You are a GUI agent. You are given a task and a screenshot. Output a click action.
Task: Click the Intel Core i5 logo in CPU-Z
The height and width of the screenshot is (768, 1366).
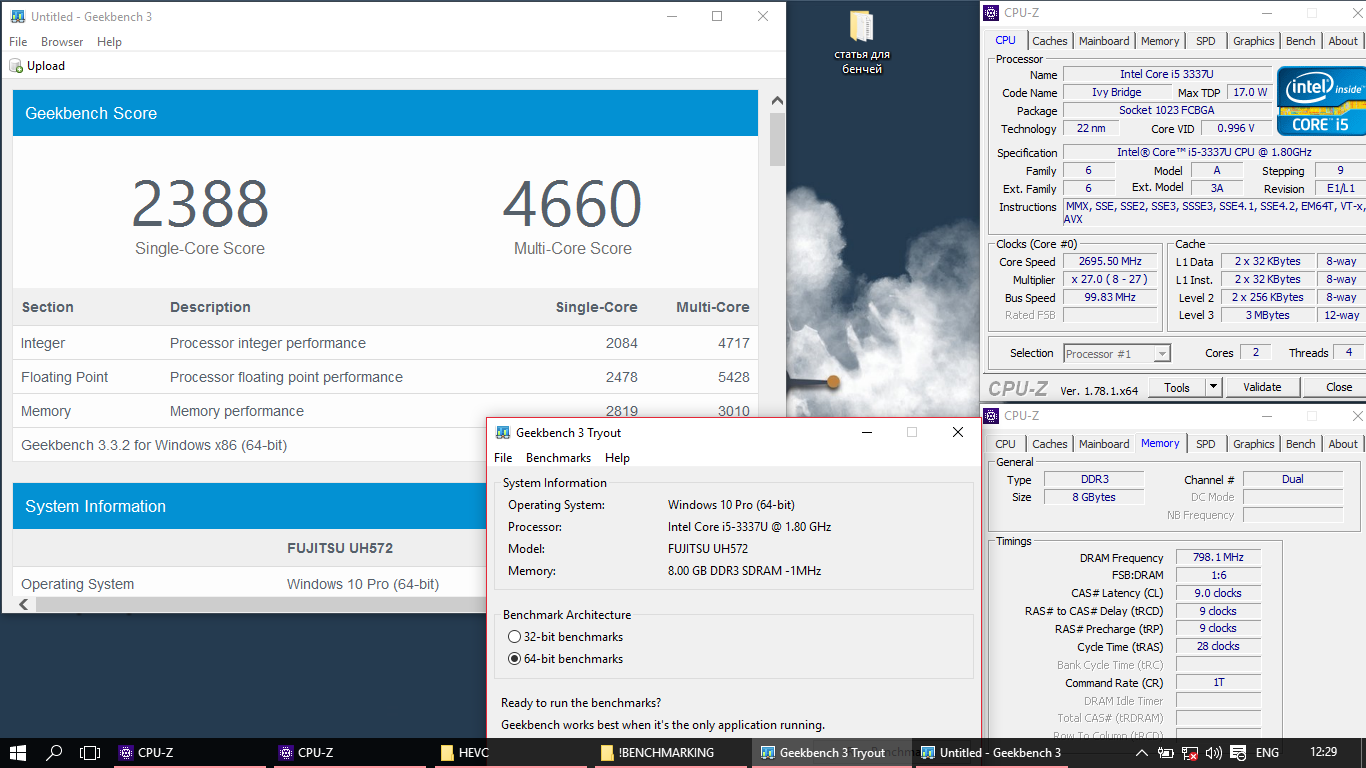point(1319,100)
